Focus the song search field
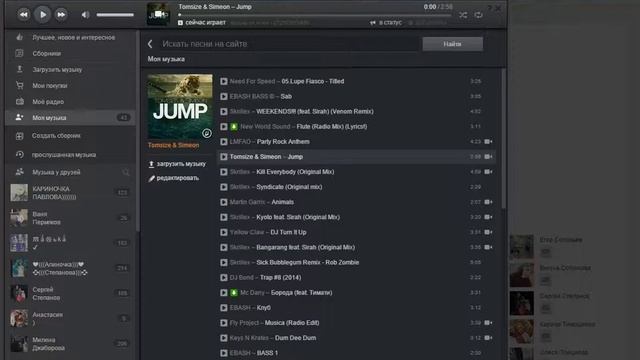This screenshot has width=640, height=360. (290, 44)
